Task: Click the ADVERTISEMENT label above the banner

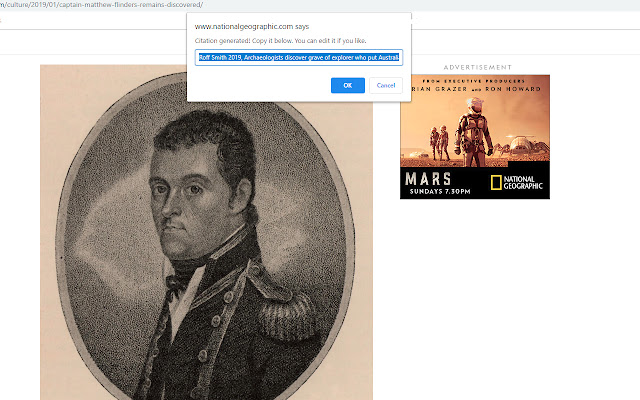Action: coord(477,67)
